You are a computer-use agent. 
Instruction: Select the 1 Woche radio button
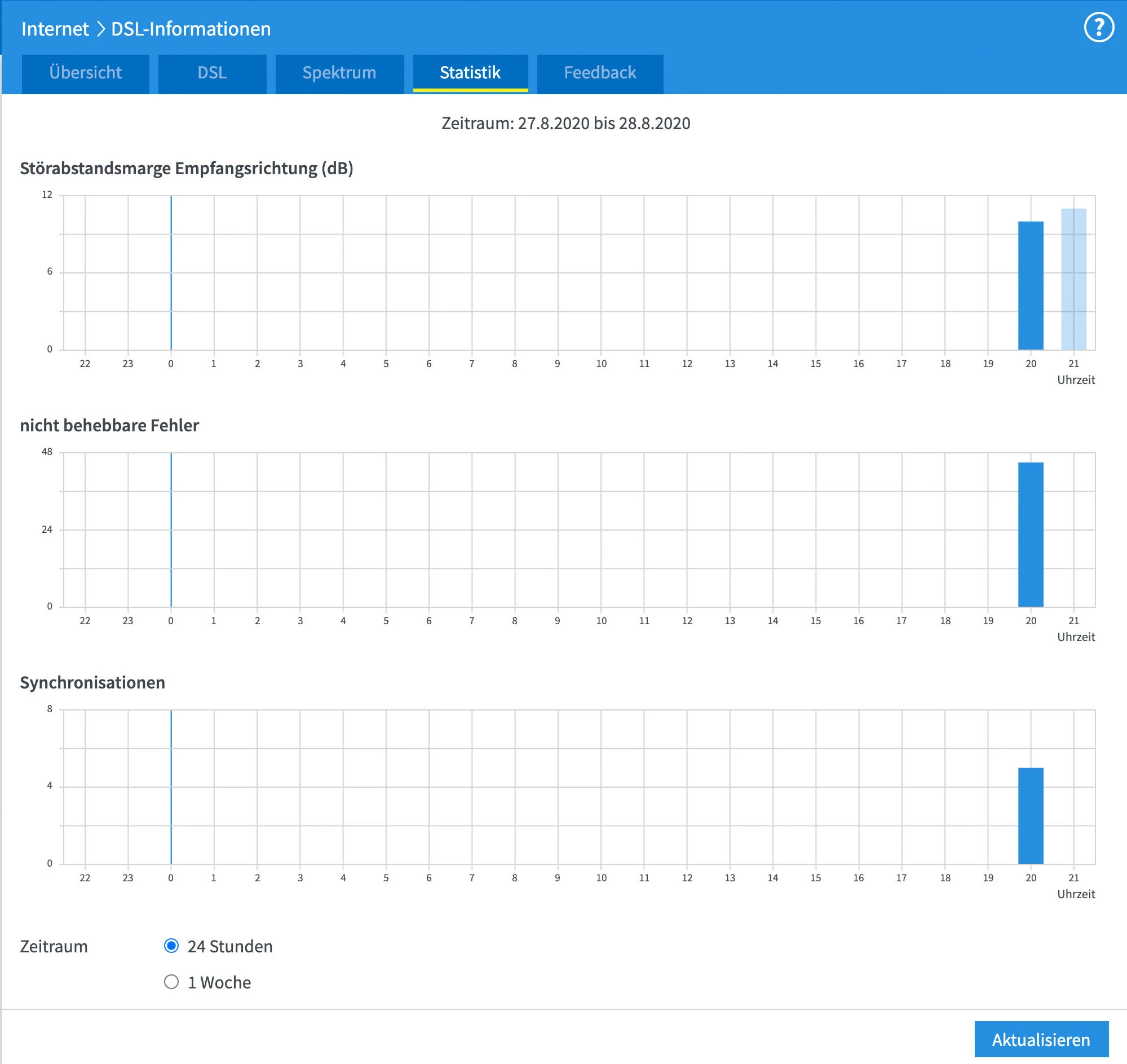[x=171, y=982]
